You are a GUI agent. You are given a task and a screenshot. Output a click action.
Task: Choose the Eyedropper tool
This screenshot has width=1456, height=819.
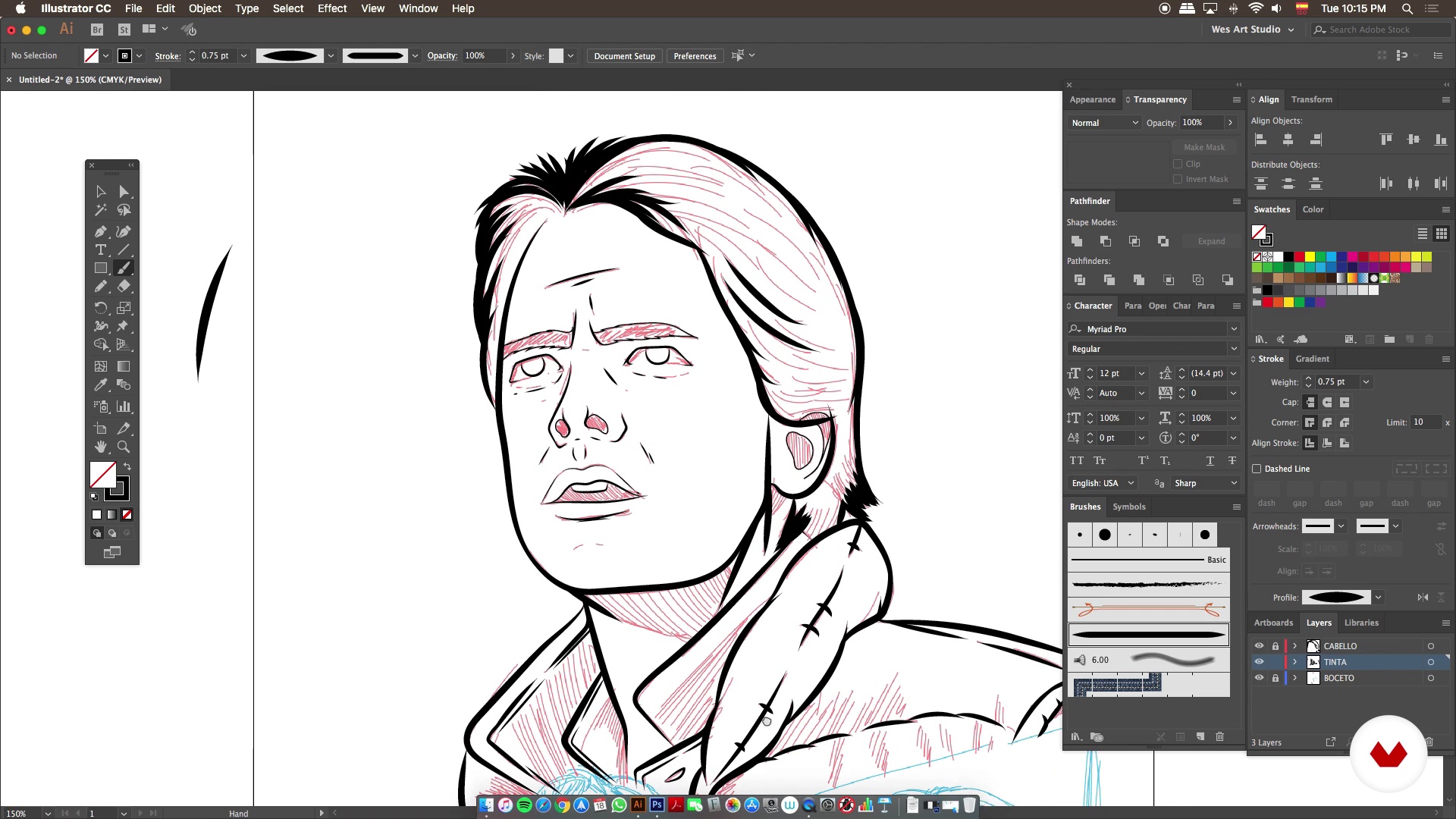101,385
